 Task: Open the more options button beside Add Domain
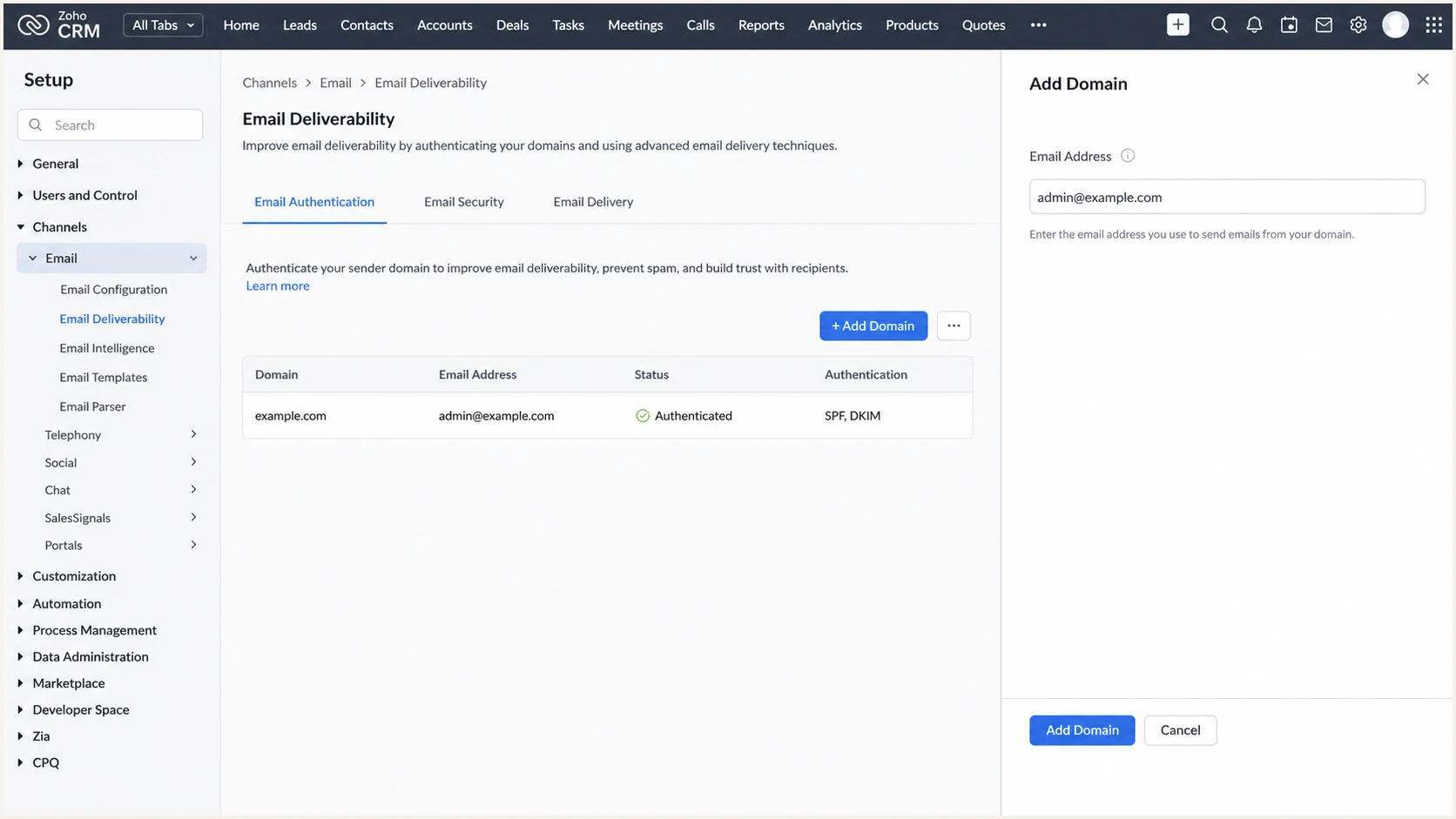point(954,326)
